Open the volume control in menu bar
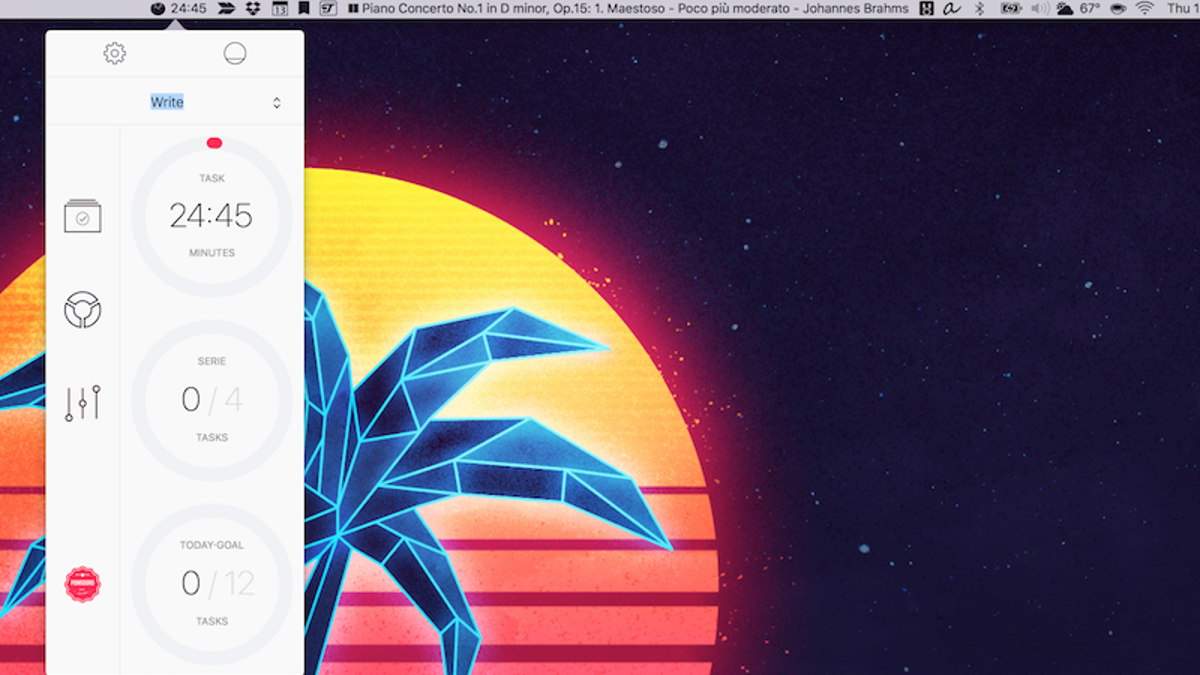Screen dimensions: 1200x675 [1040, 9]
